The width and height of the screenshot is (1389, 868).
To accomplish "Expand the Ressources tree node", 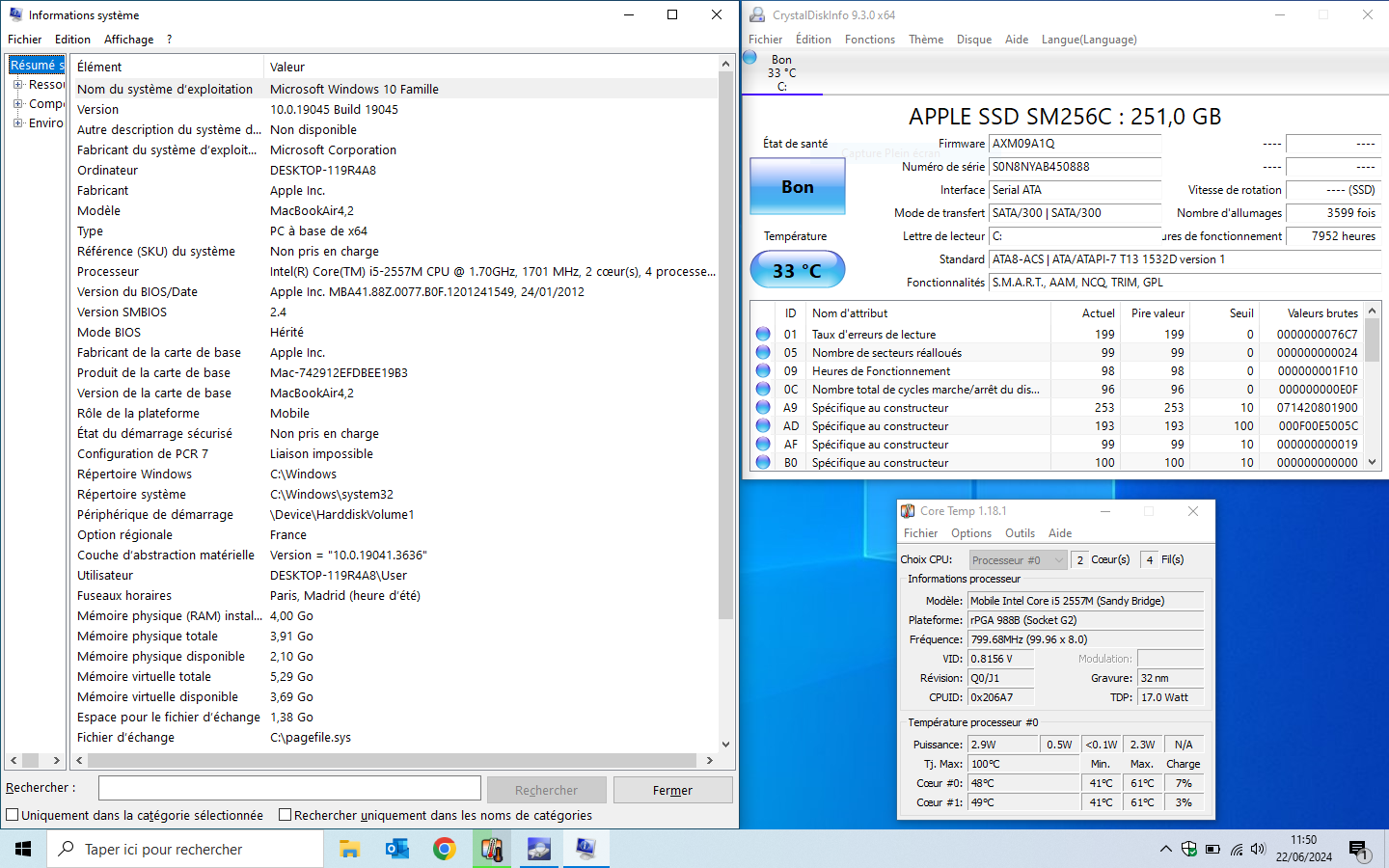I will pyautogui.click(x=18, y=85).
